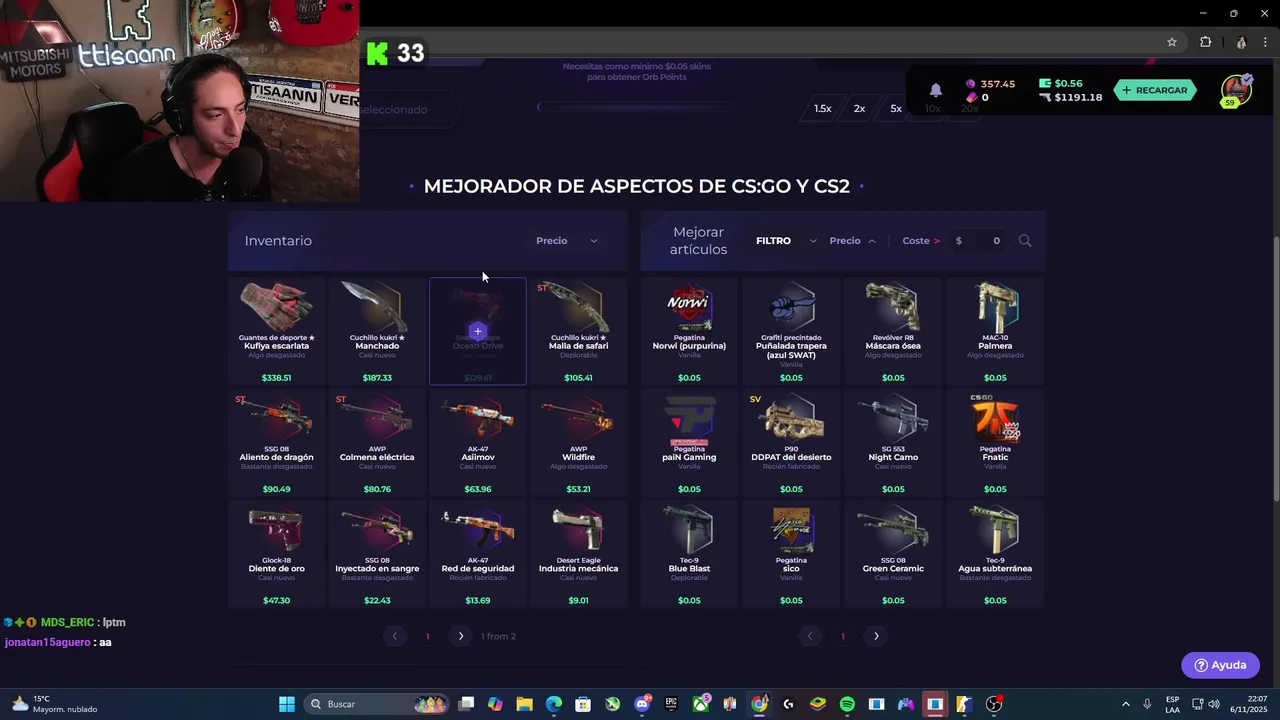Open the notifications bell
Screen dimensions: 1280x720
(935, 90)
